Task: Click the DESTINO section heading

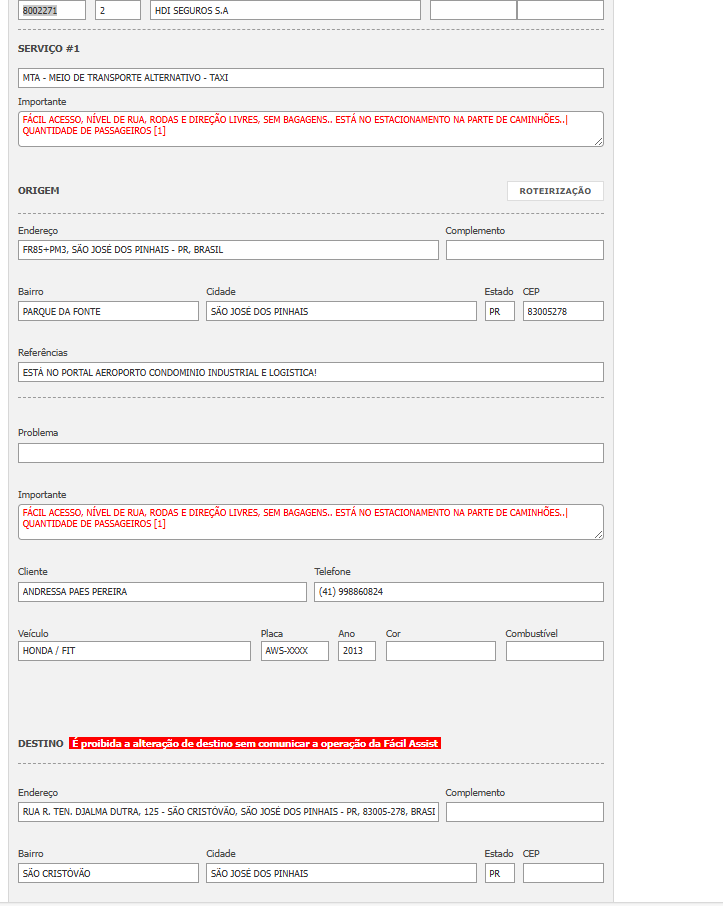Action: (x=40, y=744)
